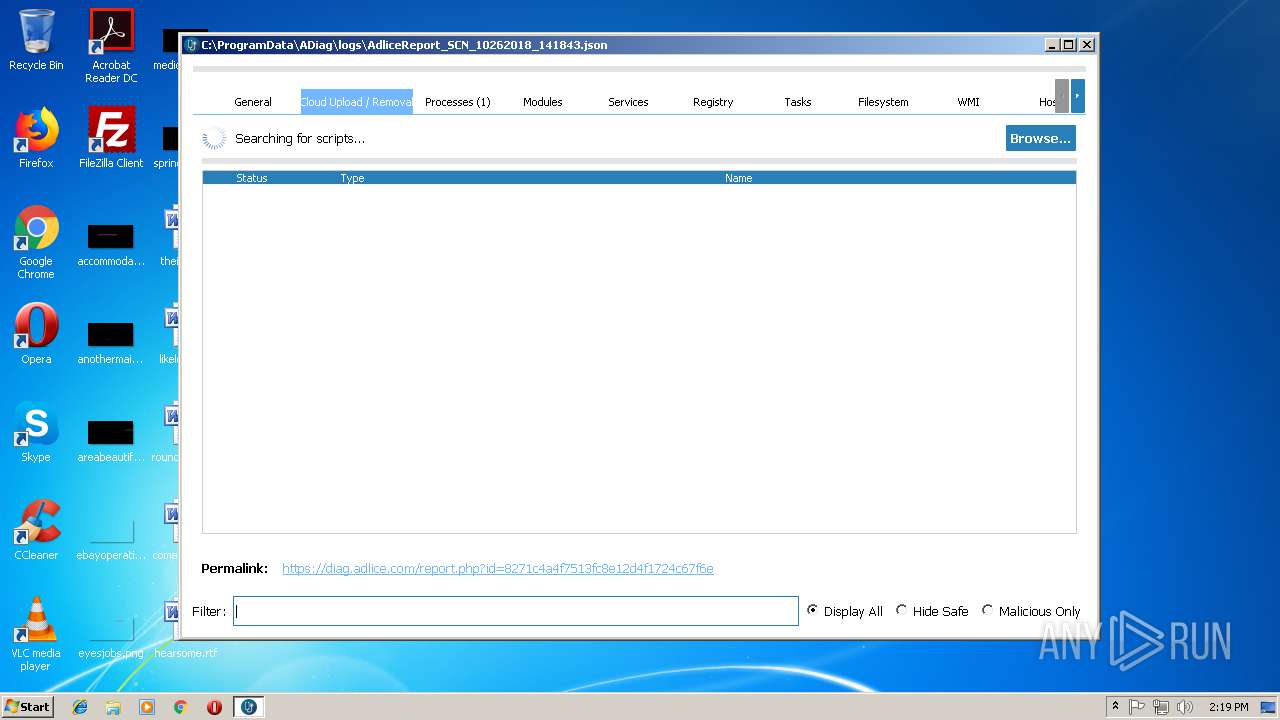Open the Action Center flag icon
This screenshot has width=1280, height=720.
point(1137,707)
